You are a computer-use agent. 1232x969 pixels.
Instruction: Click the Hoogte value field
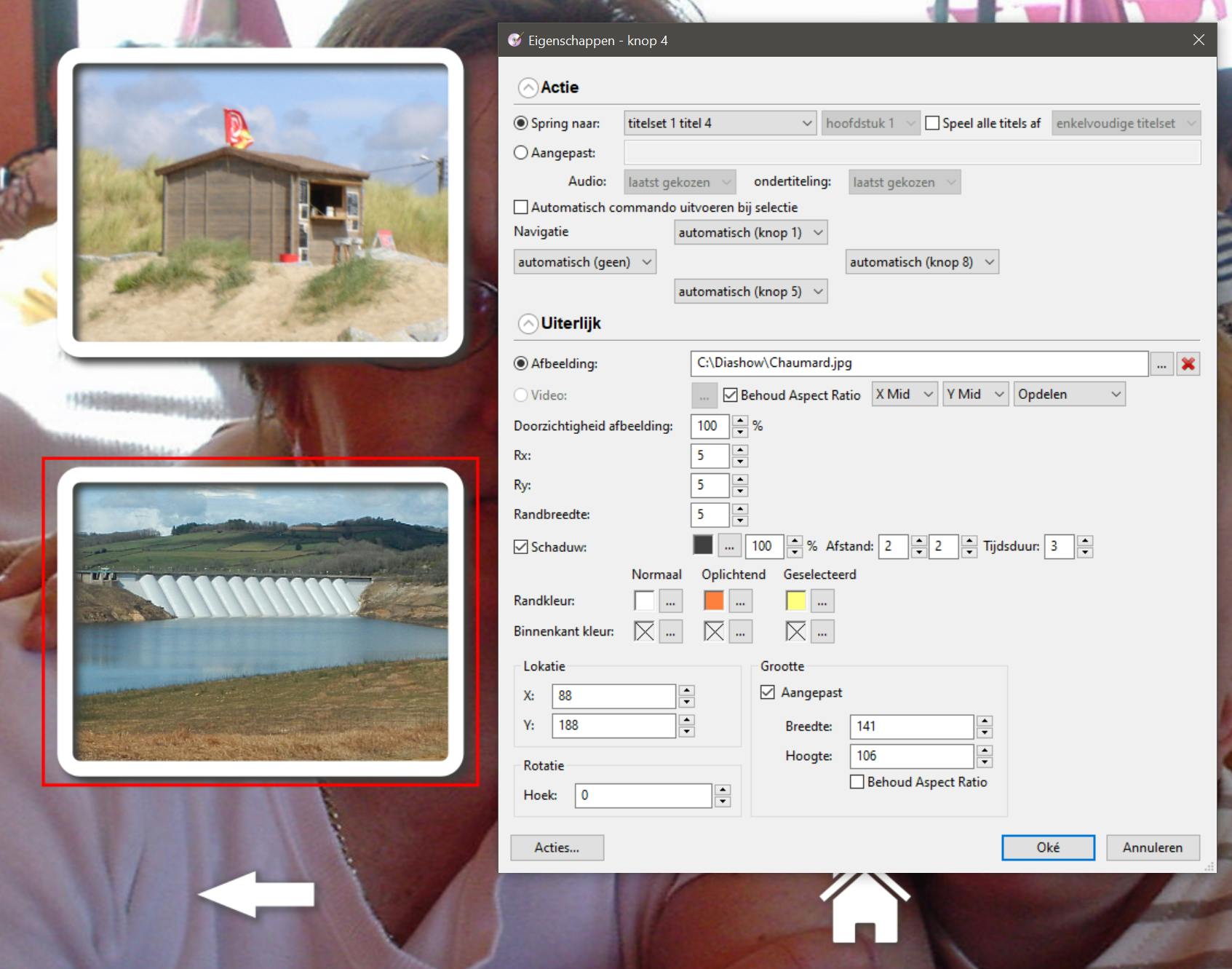coord(912,756)
